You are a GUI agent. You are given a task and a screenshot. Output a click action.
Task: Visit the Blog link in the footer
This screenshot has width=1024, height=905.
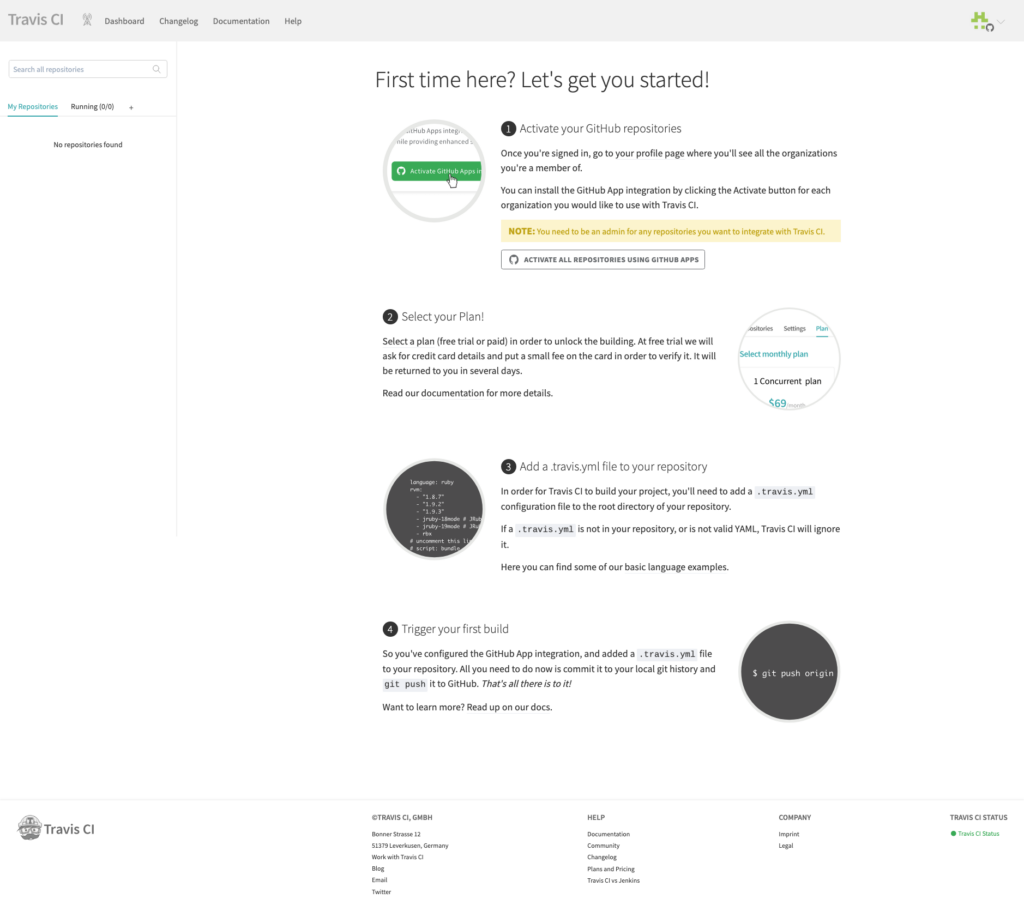coord(377,868)
